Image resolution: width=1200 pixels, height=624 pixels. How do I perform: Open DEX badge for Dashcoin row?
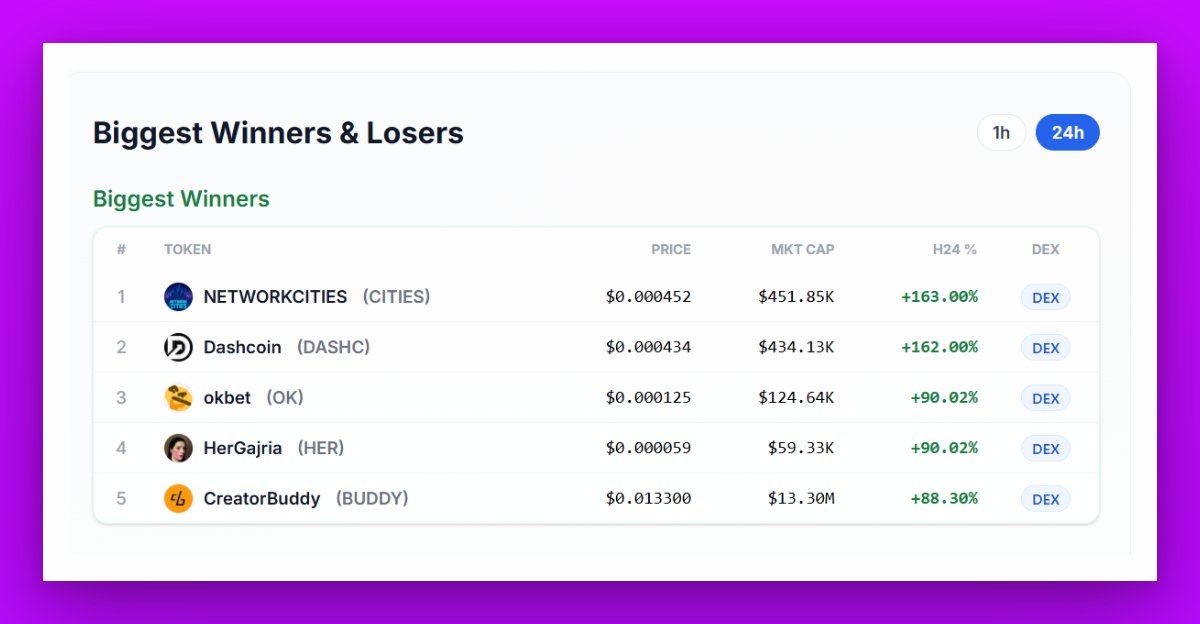[1045, 348]
